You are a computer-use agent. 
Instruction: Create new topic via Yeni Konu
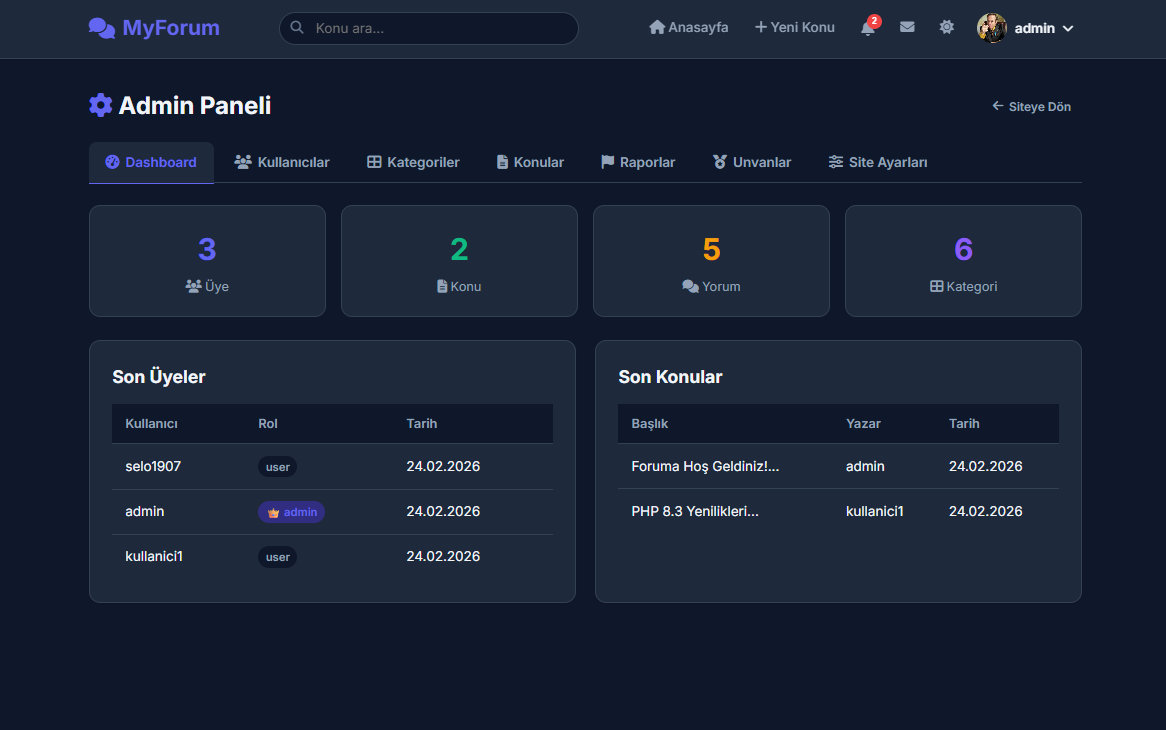[x=795, y=28]
